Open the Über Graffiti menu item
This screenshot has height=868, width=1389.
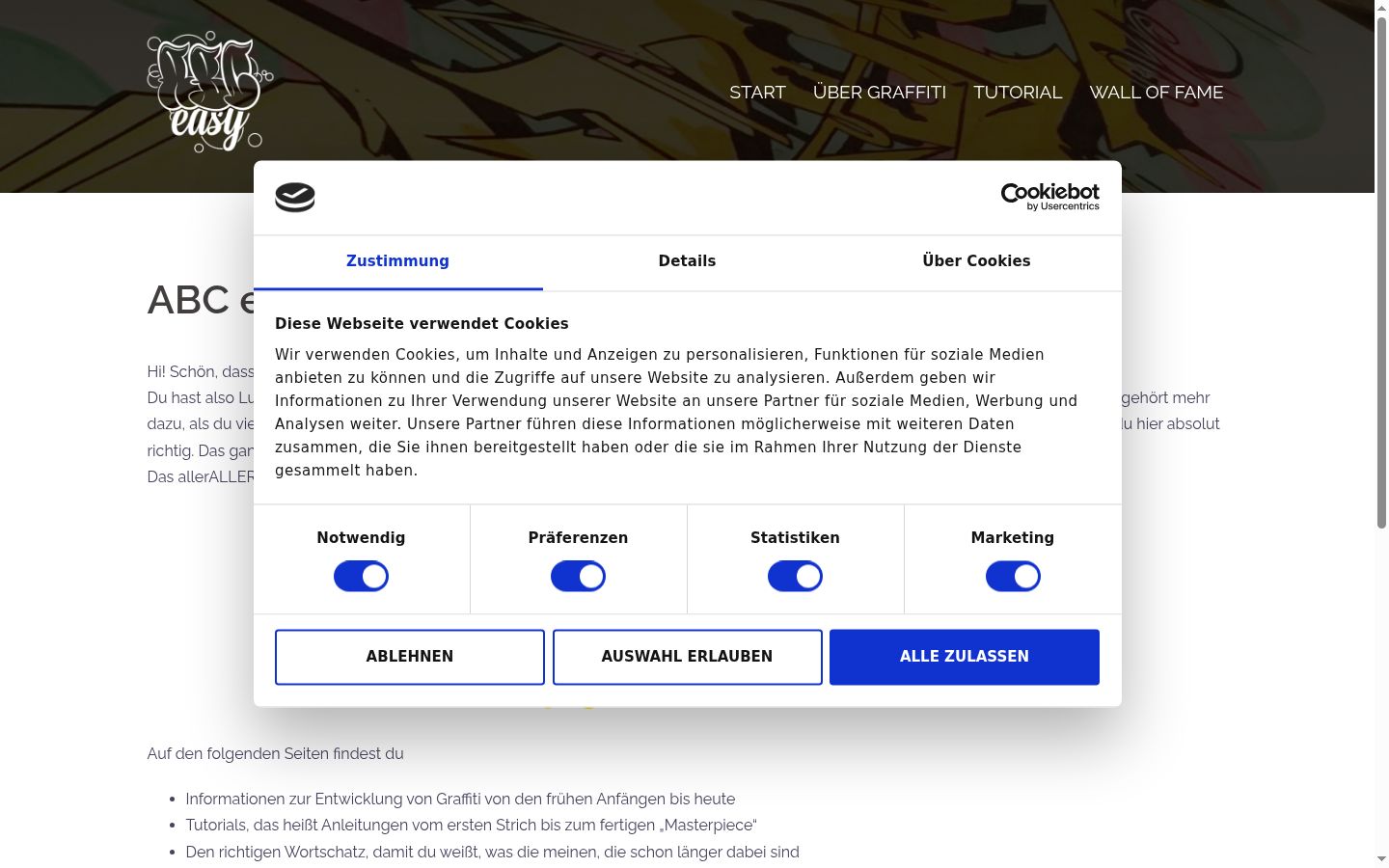[880, 93]
